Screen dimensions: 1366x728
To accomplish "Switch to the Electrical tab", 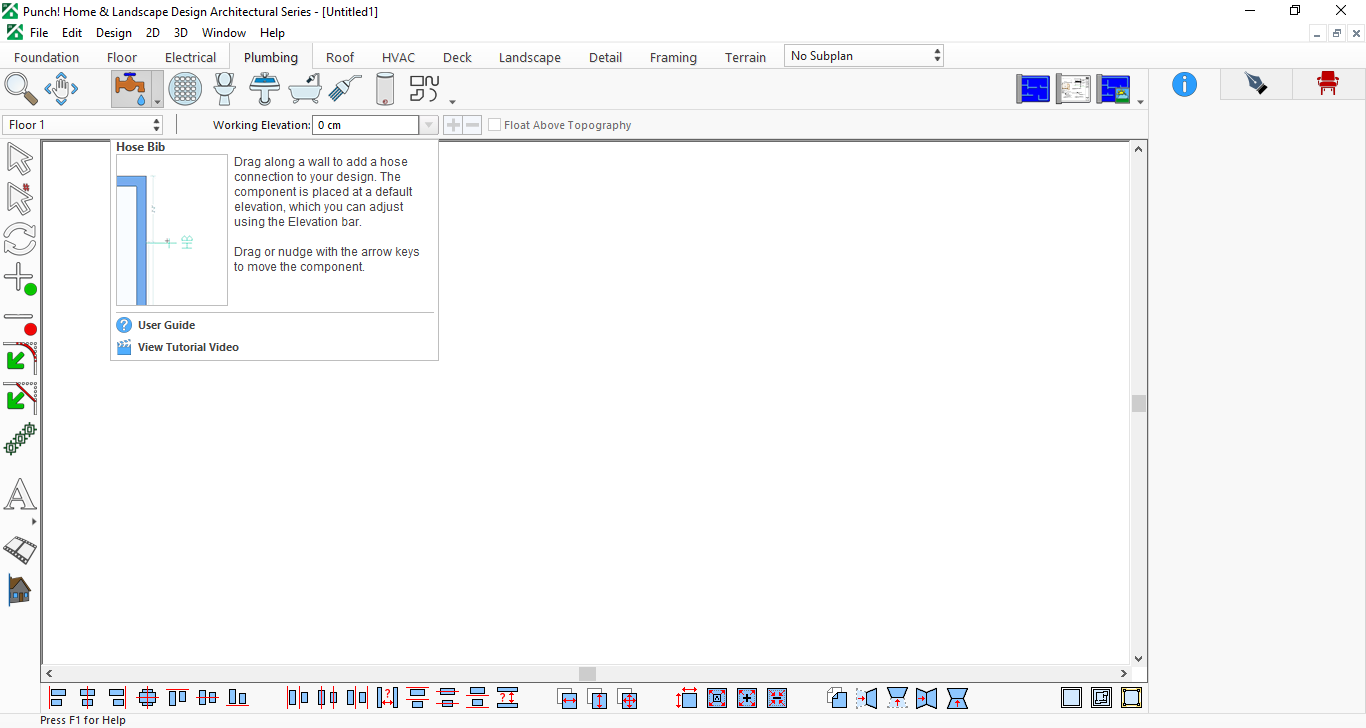I will [x=190, y=57].
